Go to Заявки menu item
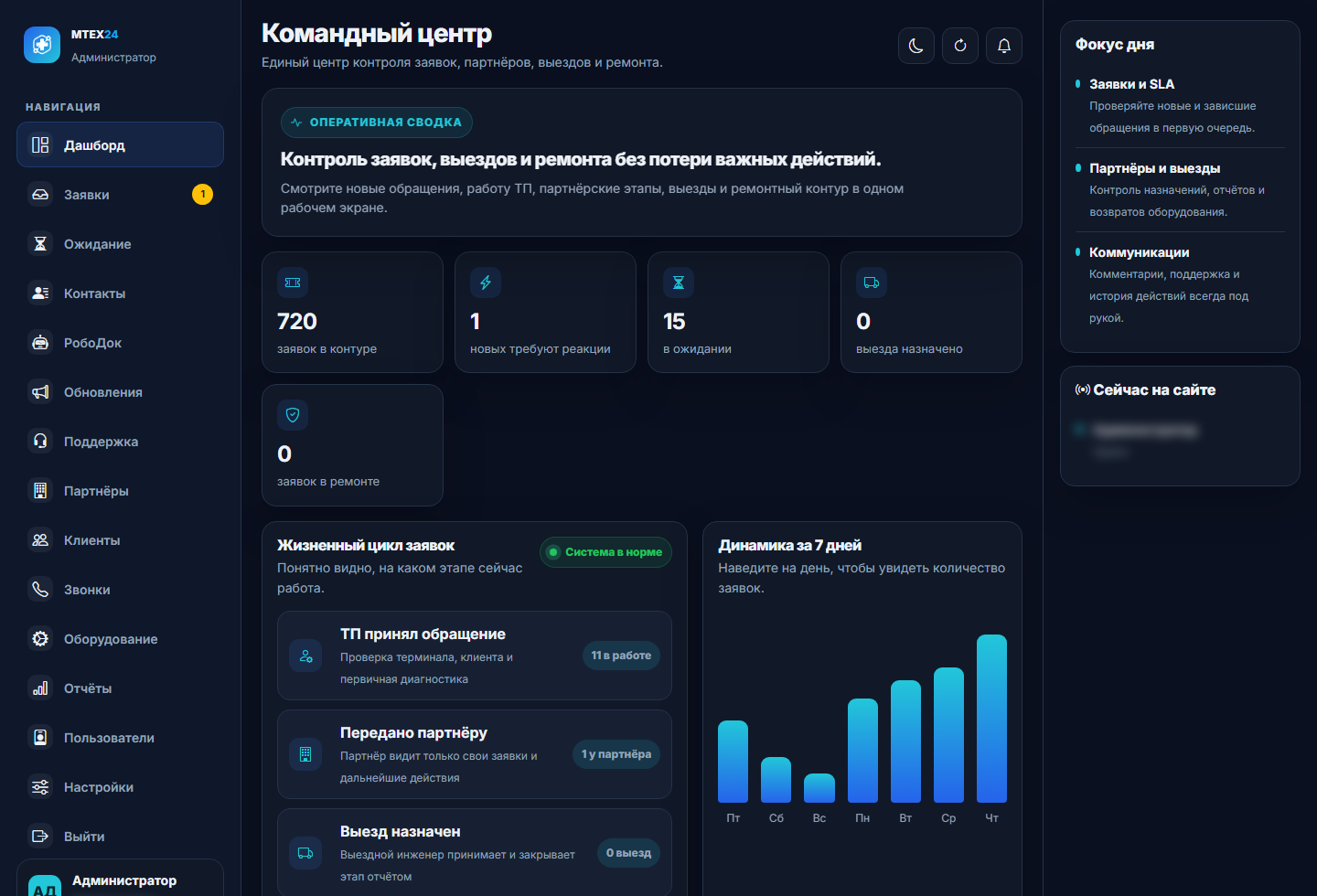Viewport: 1317px width, 896px height. pyautogui.click(x=120, y=194)
